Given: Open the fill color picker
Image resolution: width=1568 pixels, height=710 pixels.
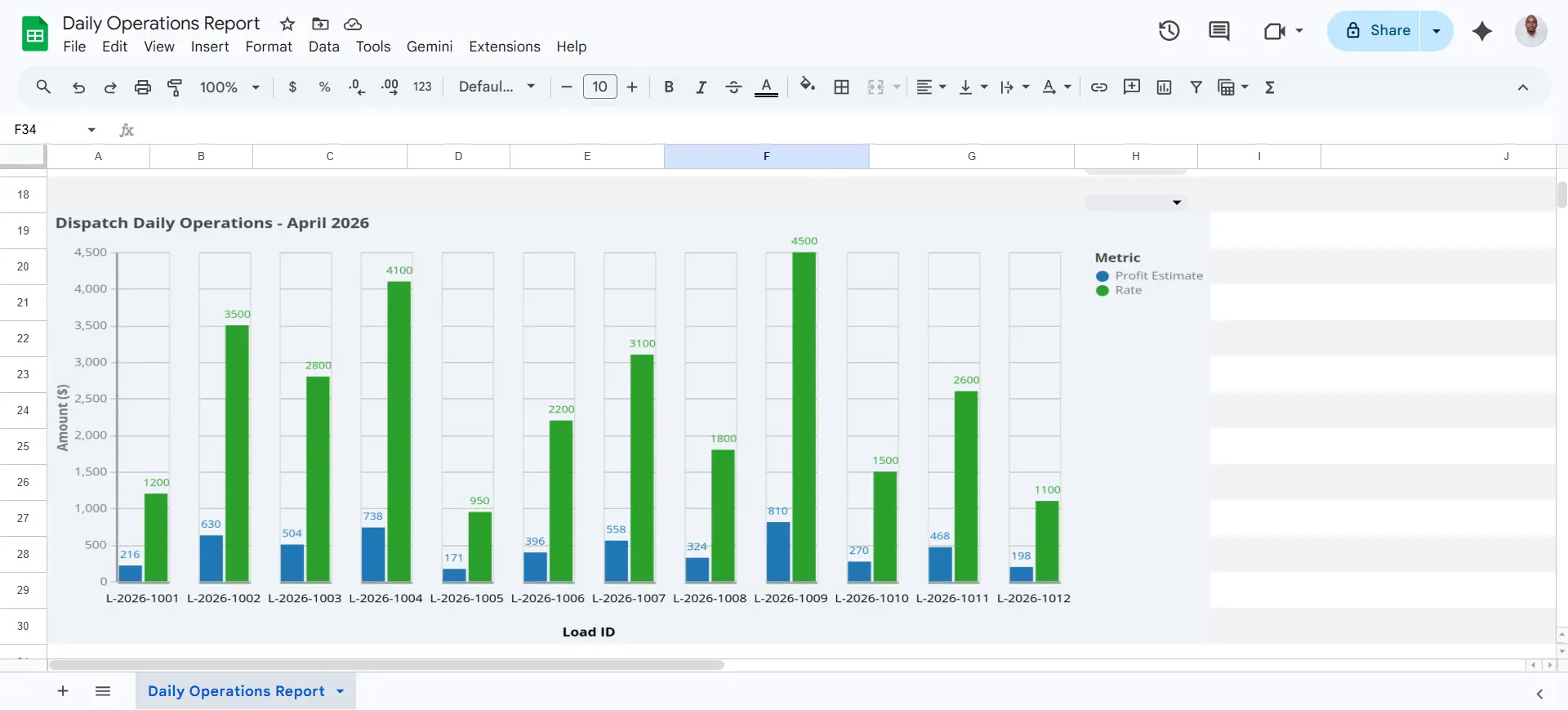Looking at the screenshot, I should click(808, 85).
